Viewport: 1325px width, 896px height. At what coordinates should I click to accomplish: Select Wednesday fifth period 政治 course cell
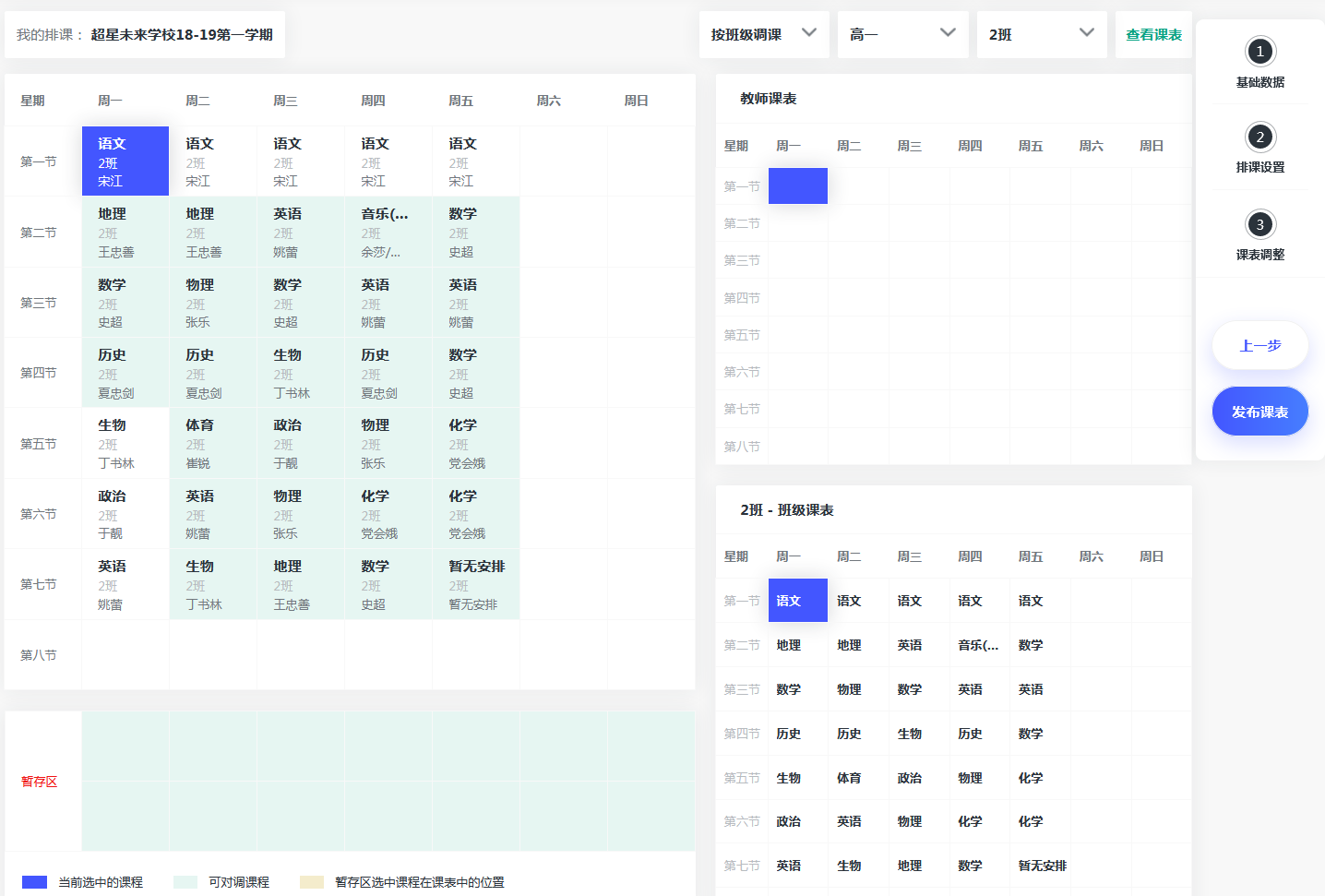pyautogui.click(x=301, y=443)
